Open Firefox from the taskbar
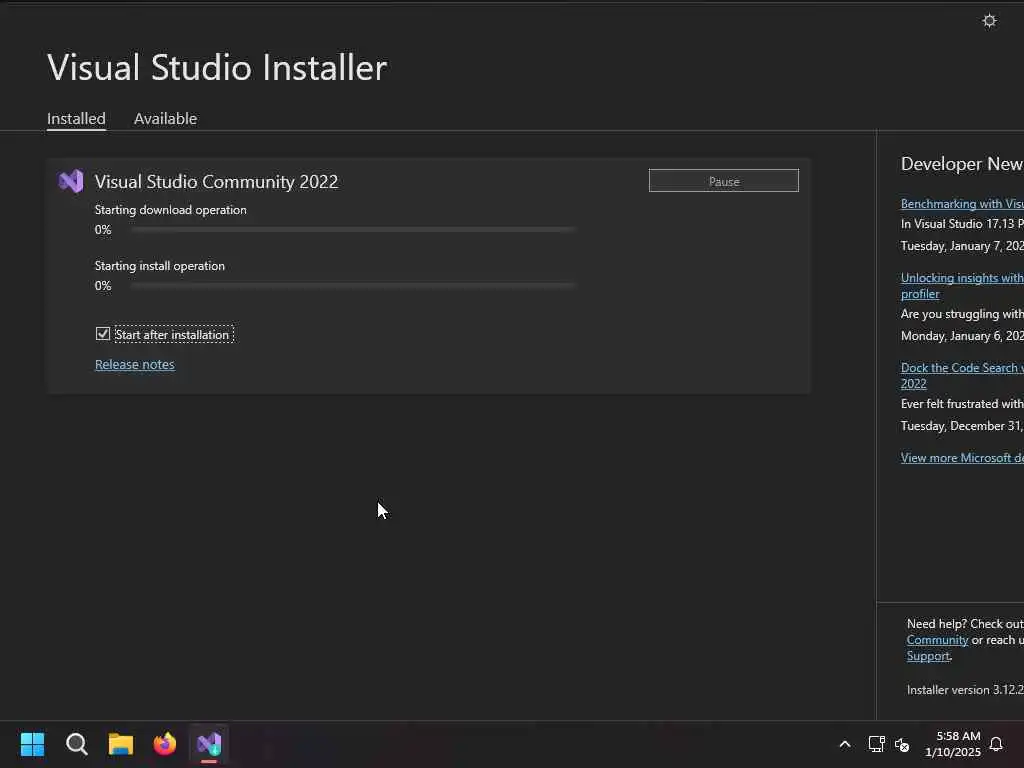 pos(165,744)
